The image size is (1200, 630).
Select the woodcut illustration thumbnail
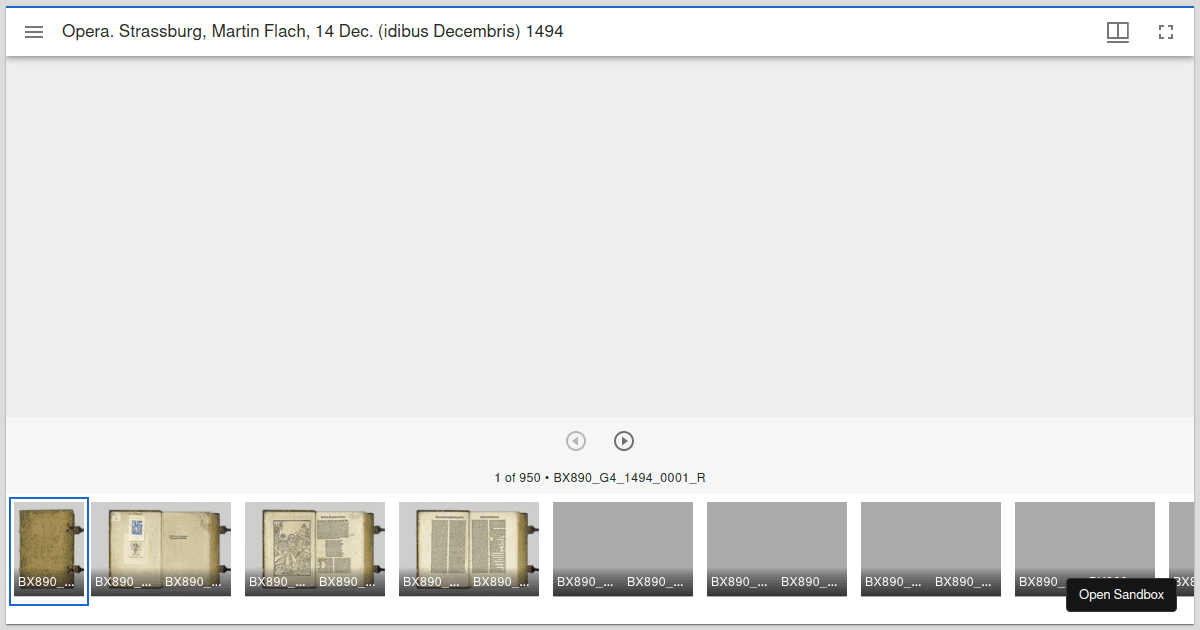click(x=314, y=549)
